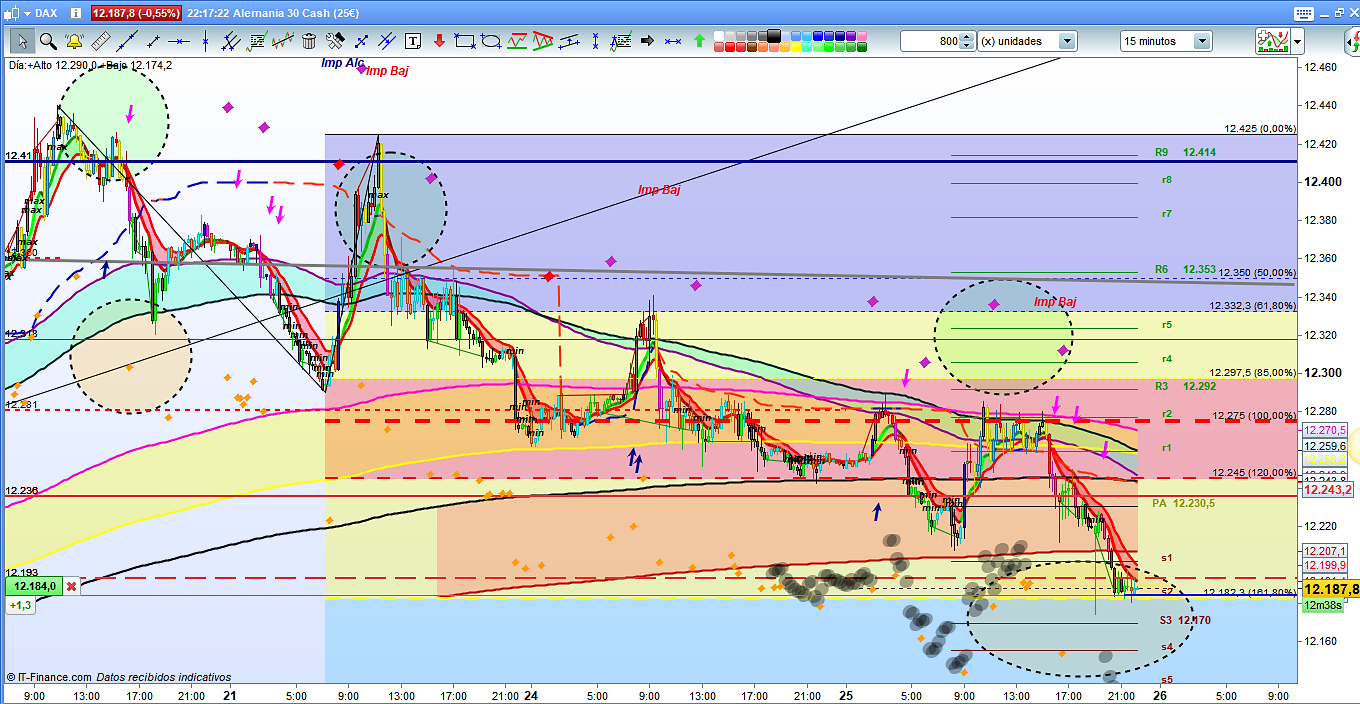The width and height of the screenshot is (1360, 704).
Task: Open the indicators dropdown arrow at top right
Action: click(1297, 41)
